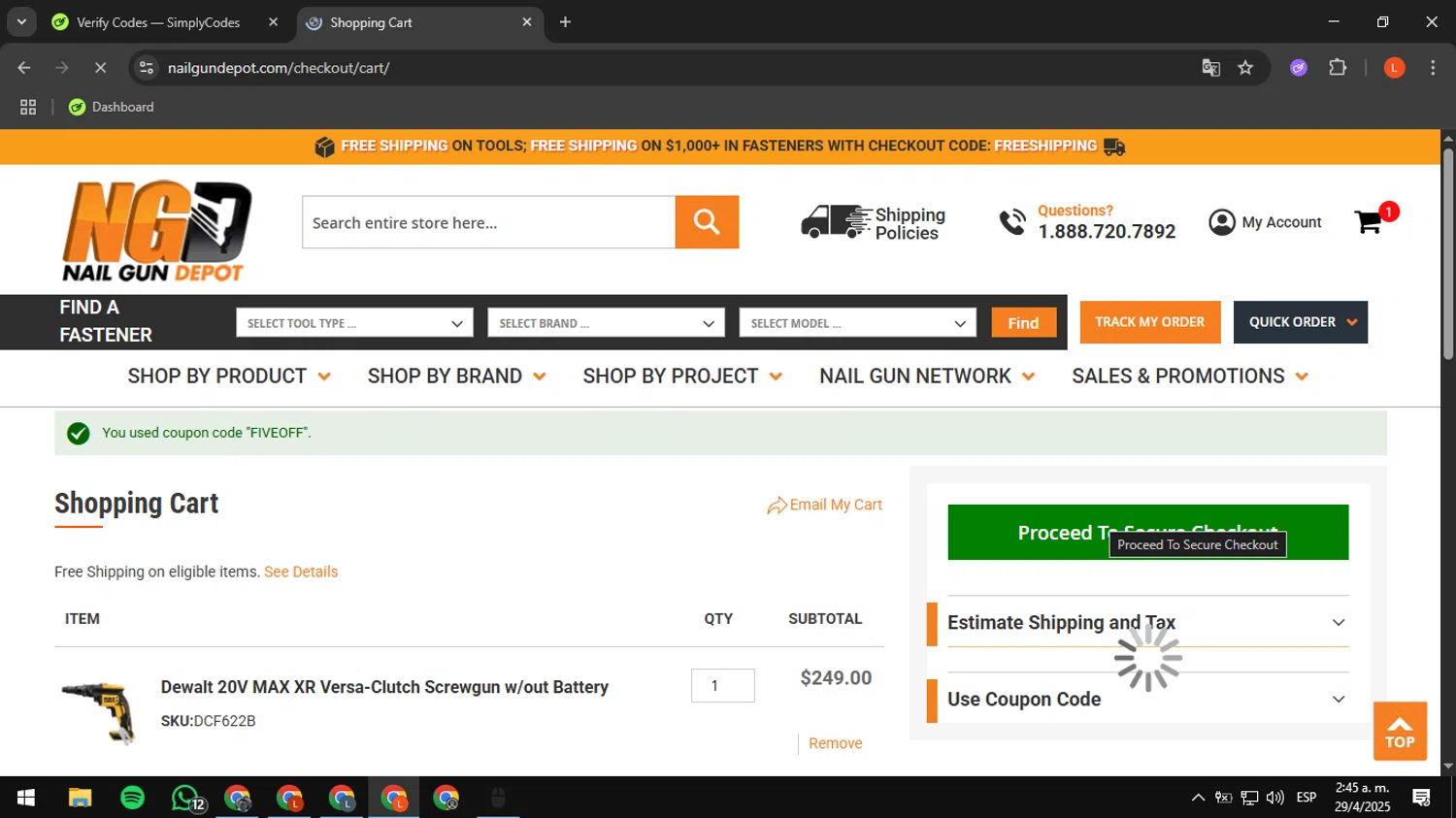Go back using browser back arrow
This screenshot has width=1456, height=818.
point(24,68)
